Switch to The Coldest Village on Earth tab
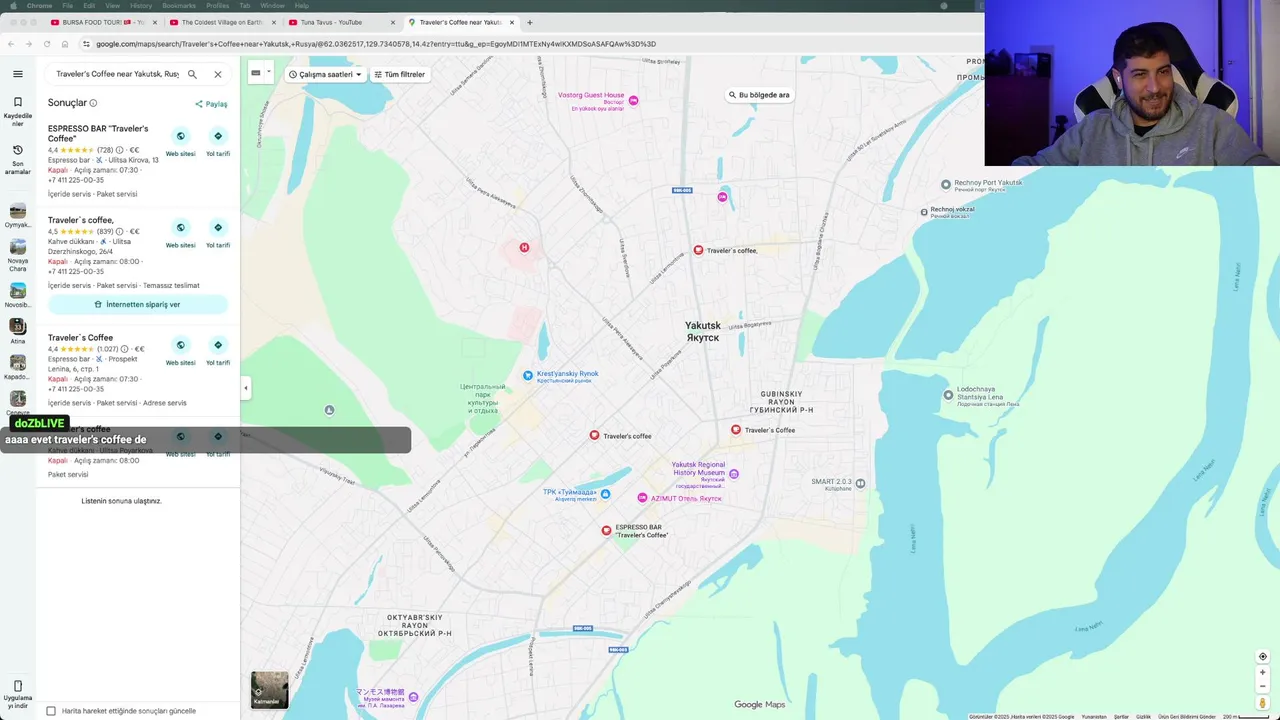This screenshot has width=1280, height=720. 221,22
